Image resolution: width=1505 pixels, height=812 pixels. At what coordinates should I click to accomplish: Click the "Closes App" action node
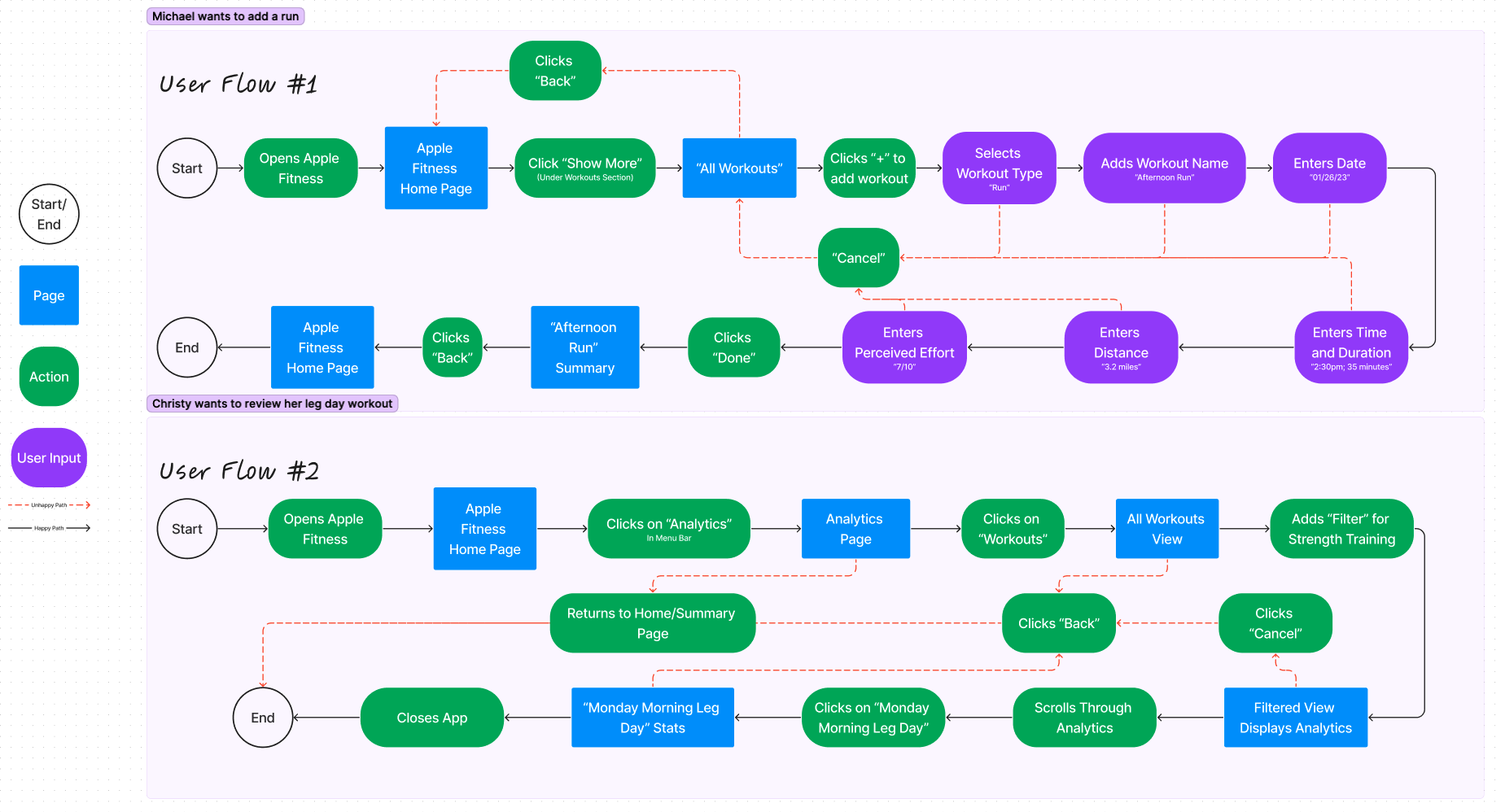[431, 718]
